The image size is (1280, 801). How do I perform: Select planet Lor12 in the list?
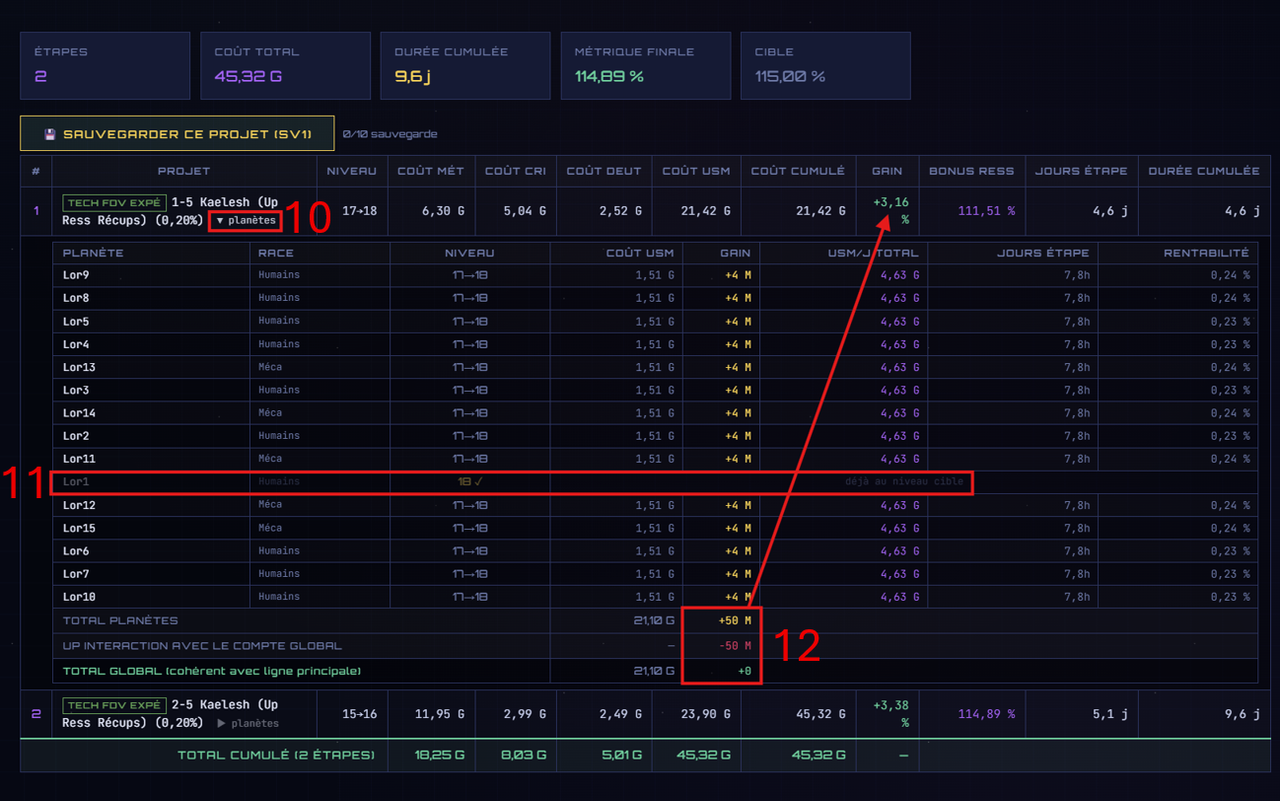coord(79,505)
